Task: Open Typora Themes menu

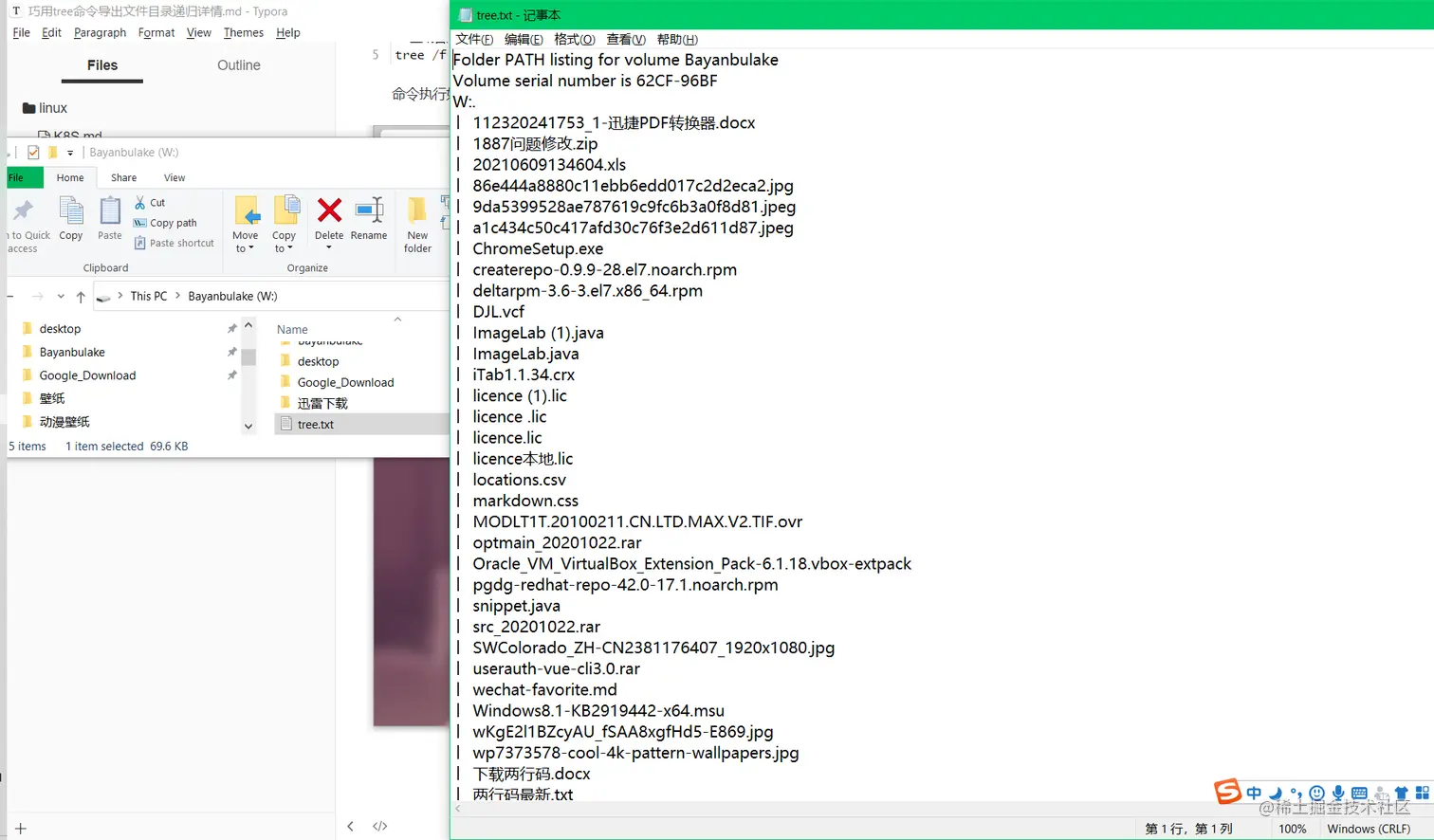Action: point(244,32)
